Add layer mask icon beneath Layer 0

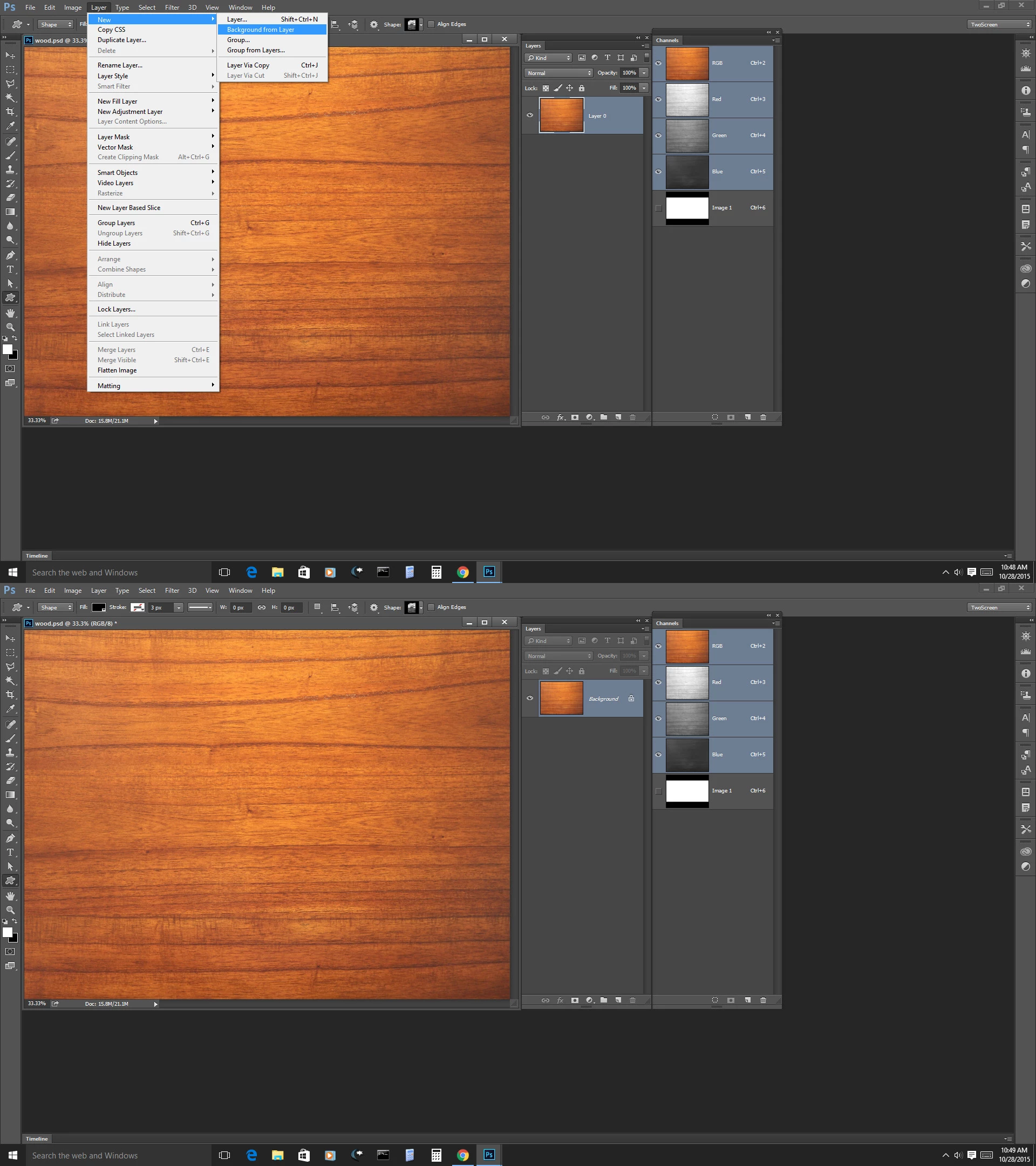coord(575,418)
